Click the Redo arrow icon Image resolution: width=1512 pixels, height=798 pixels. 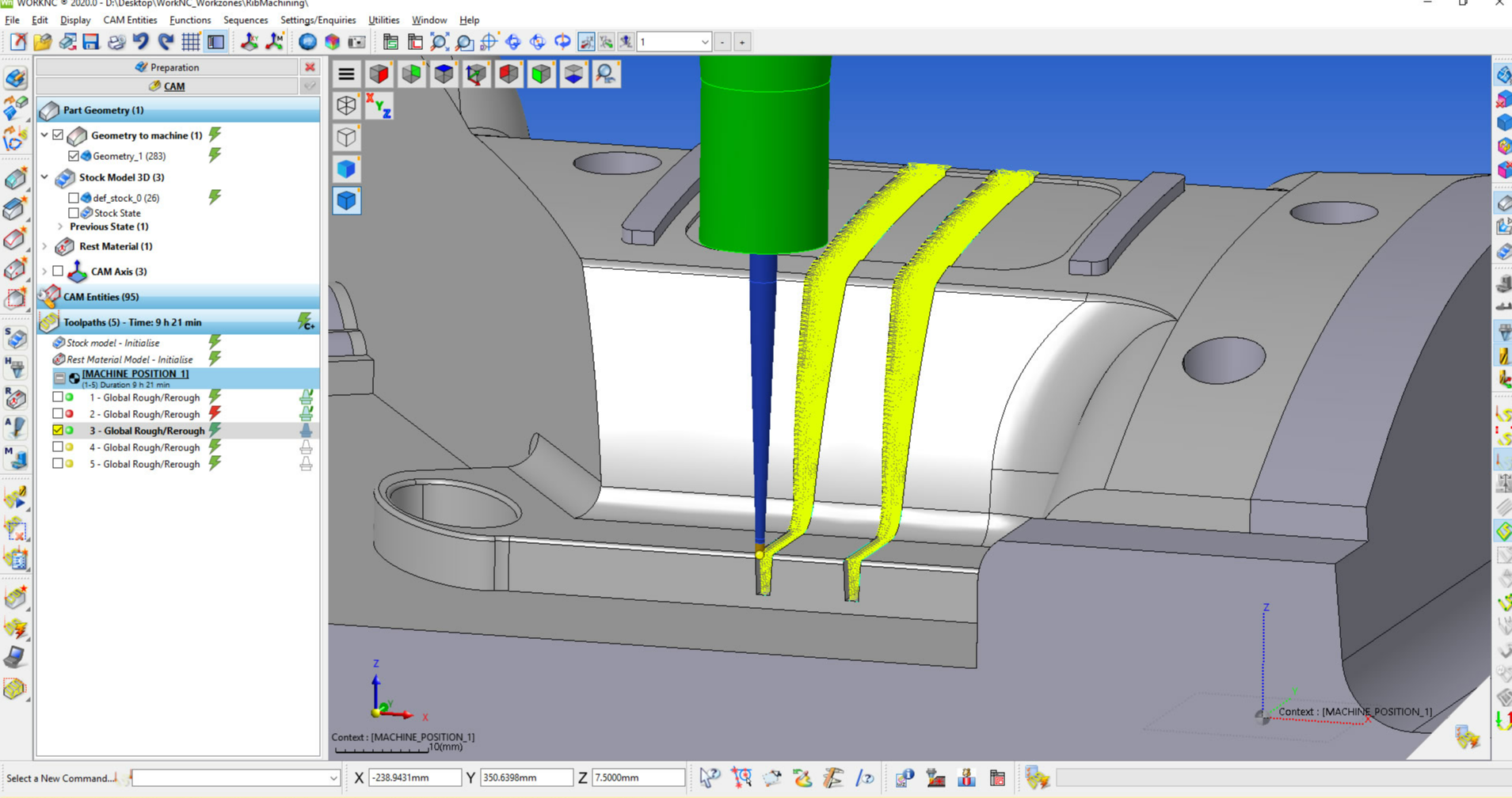click(x=166, y=42)
